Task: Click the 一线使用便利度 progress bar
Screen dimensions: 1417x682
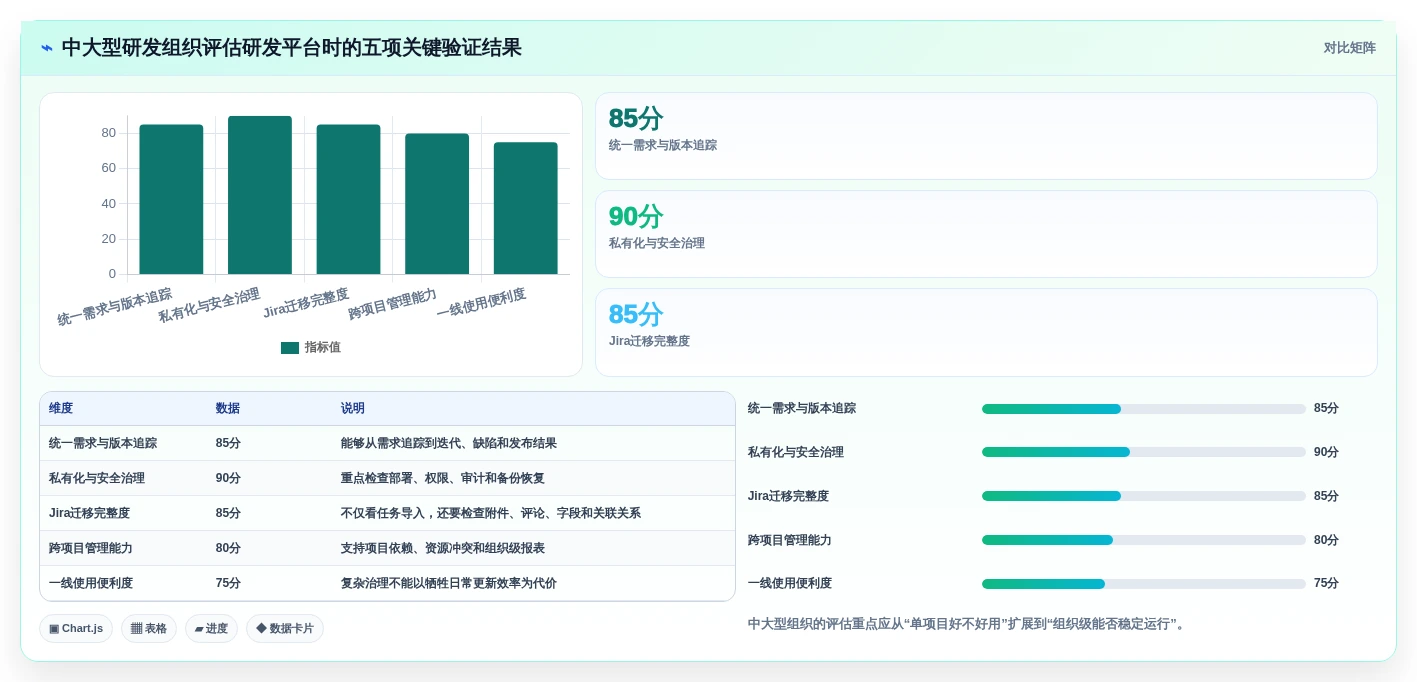Action: [1144, 584]
